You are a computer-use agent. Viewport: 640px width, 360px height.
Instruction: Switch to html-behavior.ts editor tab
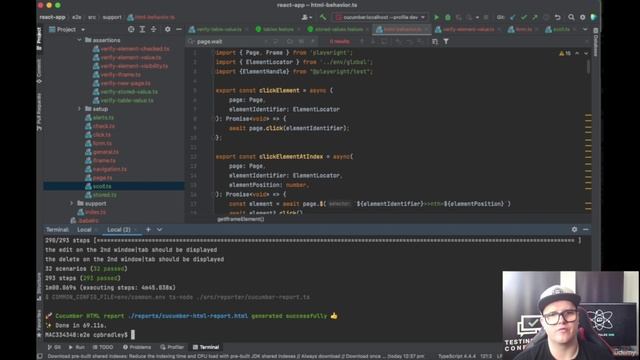point(402,29)
